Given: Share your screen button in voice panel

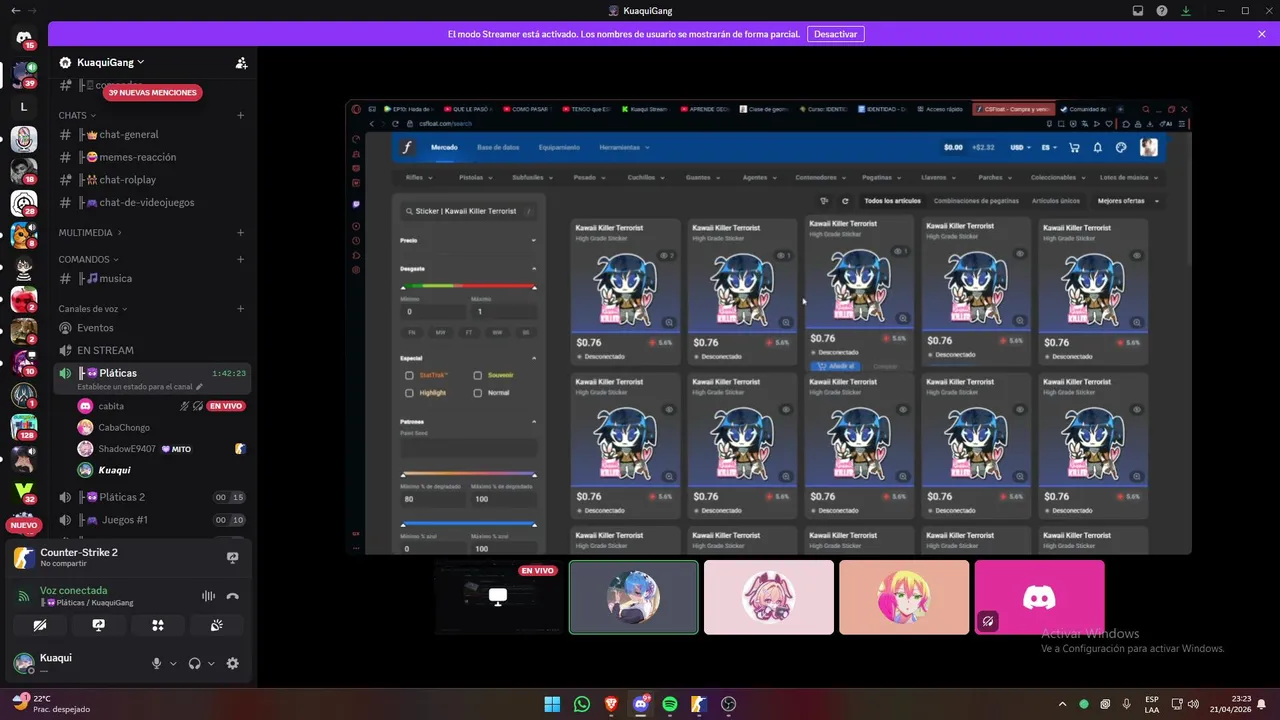Looking at the screenshot, I should [x=98, y=625].
